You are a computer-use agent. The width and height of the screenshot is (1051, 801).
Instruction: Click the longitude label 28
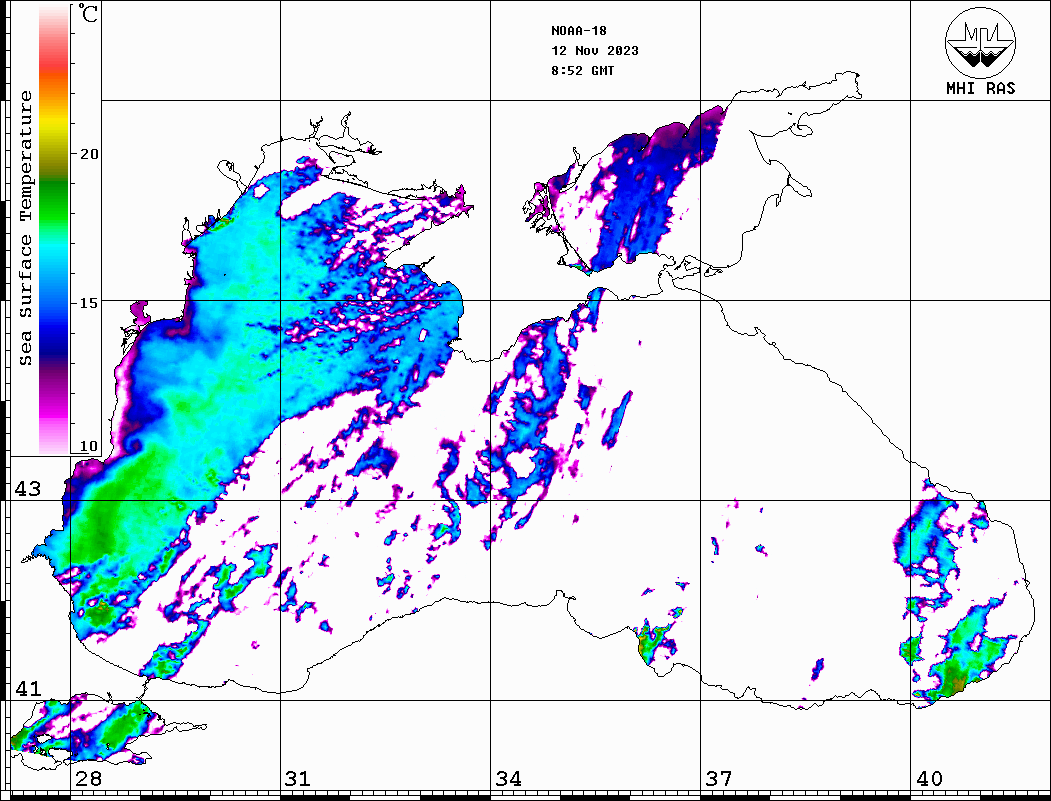(x=88, y=779)
